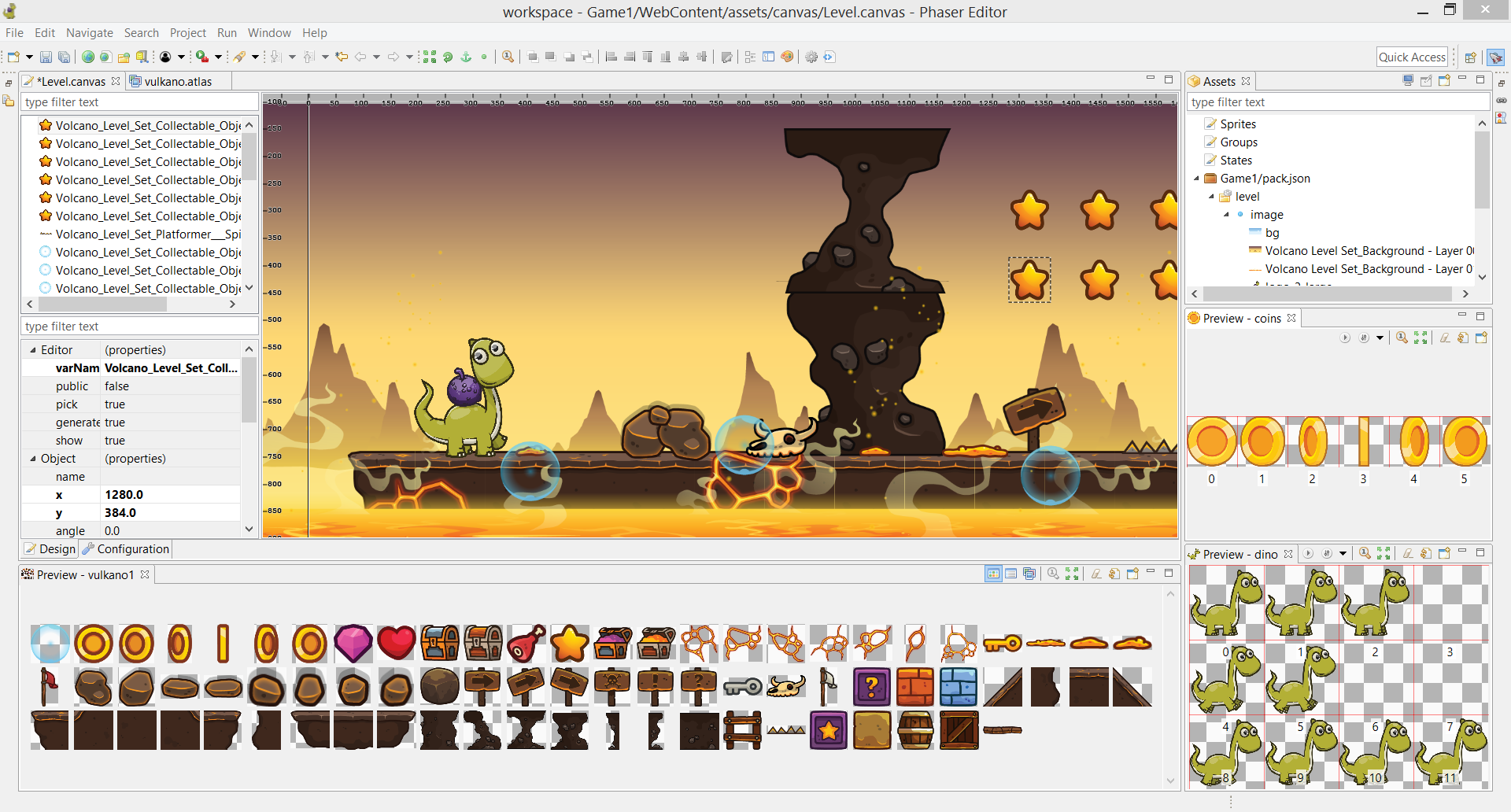Viewport: 1511px width, 812px height.
Task: Click the fit-to-view green arrows in vulkano1 preview
Action: point(1072,574)
